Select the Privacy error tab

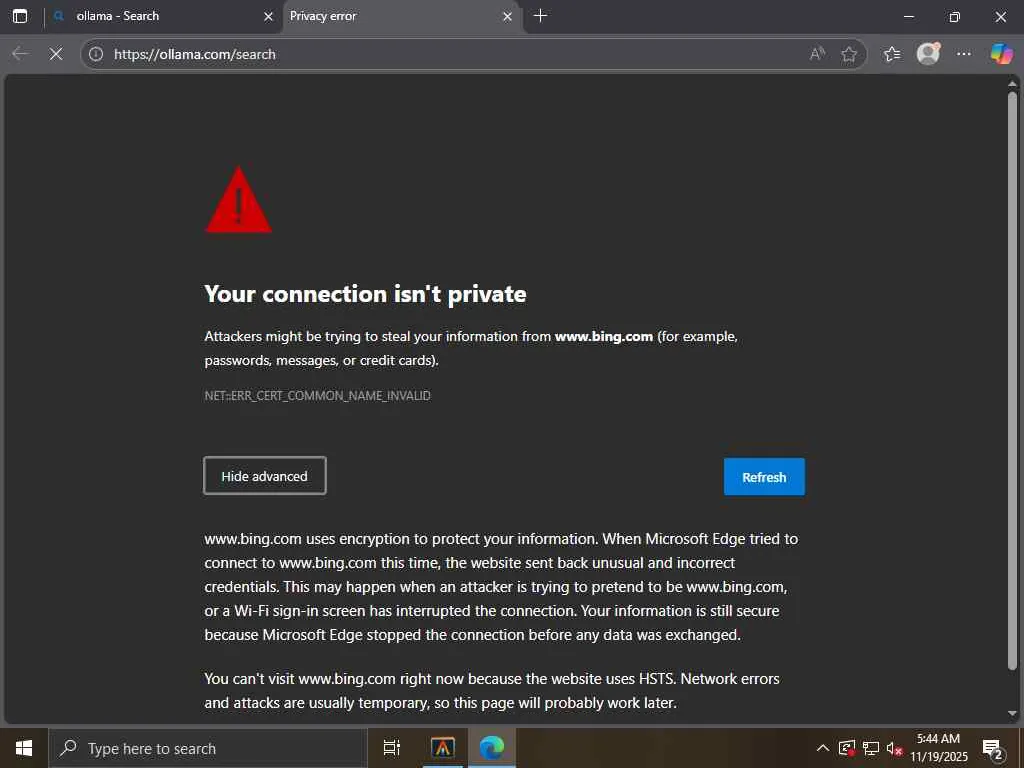(x=402, y=16)
